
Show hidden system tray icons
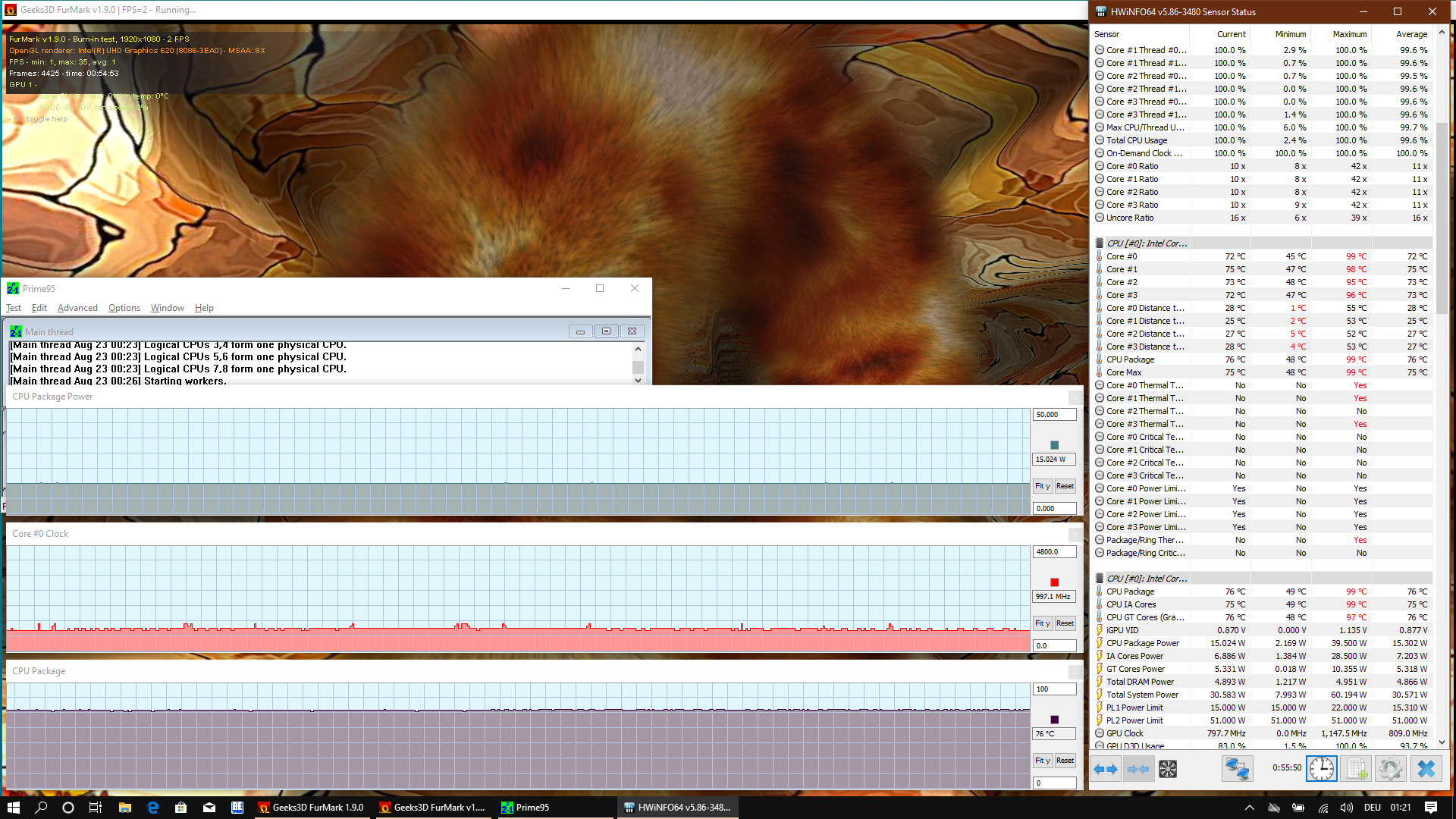[1250, 808]
